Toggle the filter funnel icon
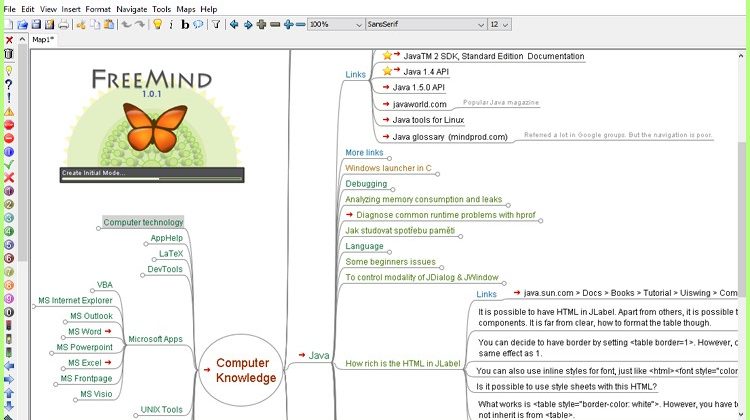The width and height of the screenshot is (750, 420). click(216, 24)
